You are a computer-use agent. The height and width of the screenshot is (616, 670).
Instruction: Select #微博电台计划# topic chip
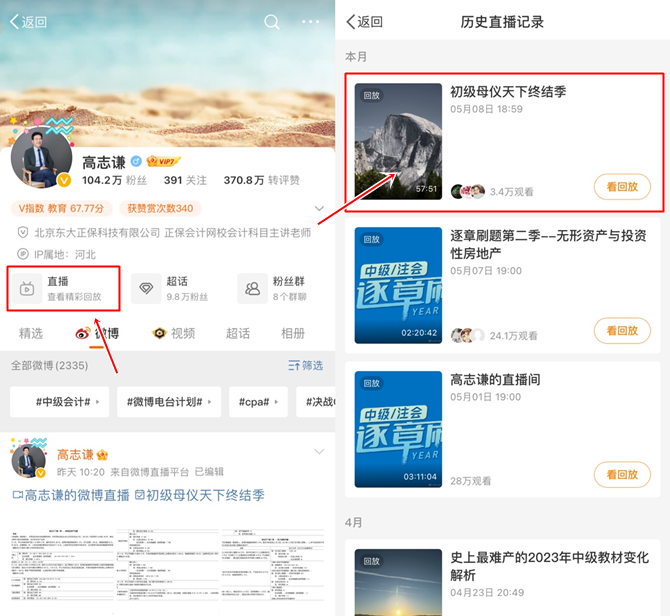click(x=169, y=402)
